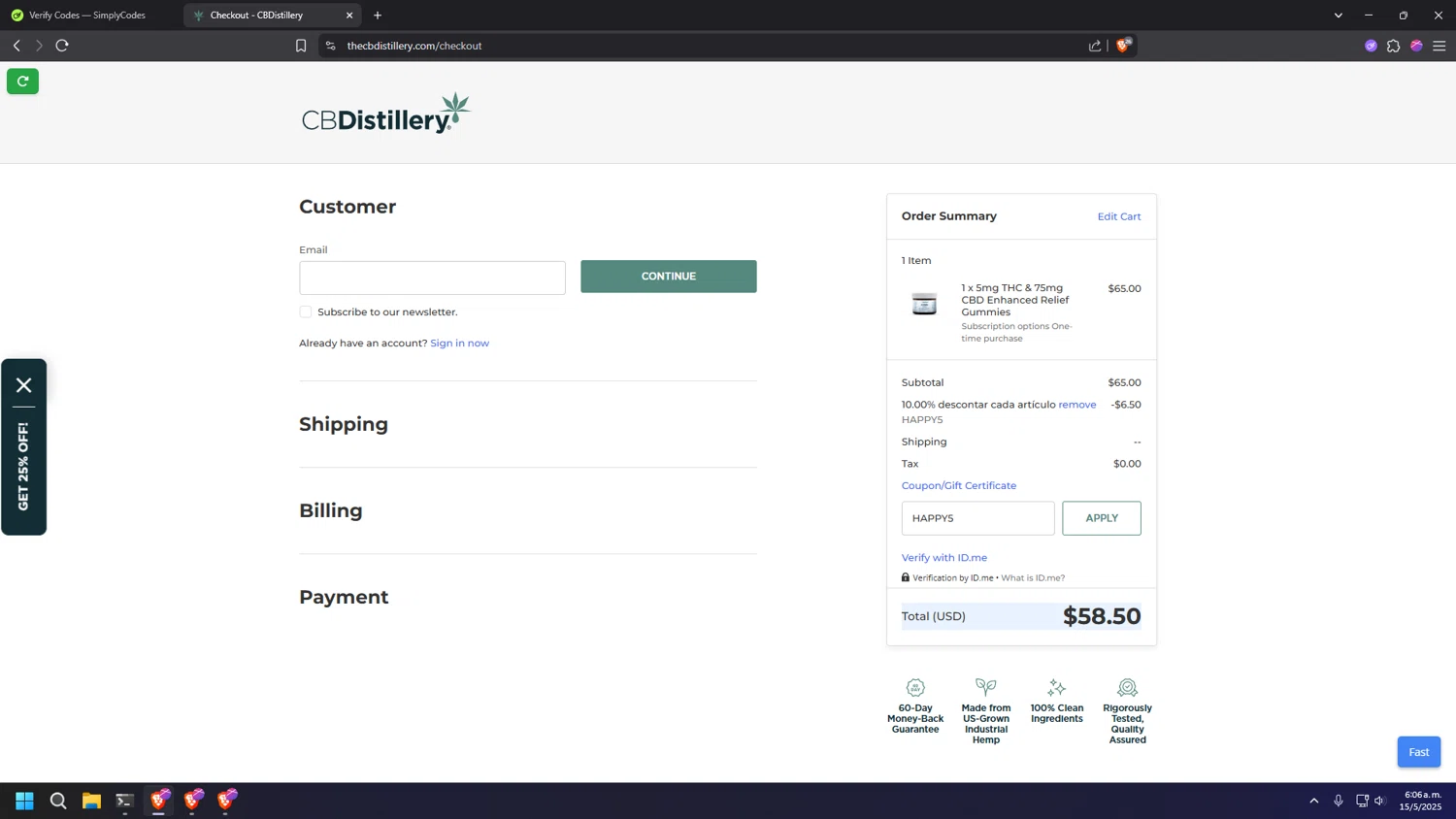Click Verify with ID.me link
The image size is (1456, 819).
pos(944,558)
